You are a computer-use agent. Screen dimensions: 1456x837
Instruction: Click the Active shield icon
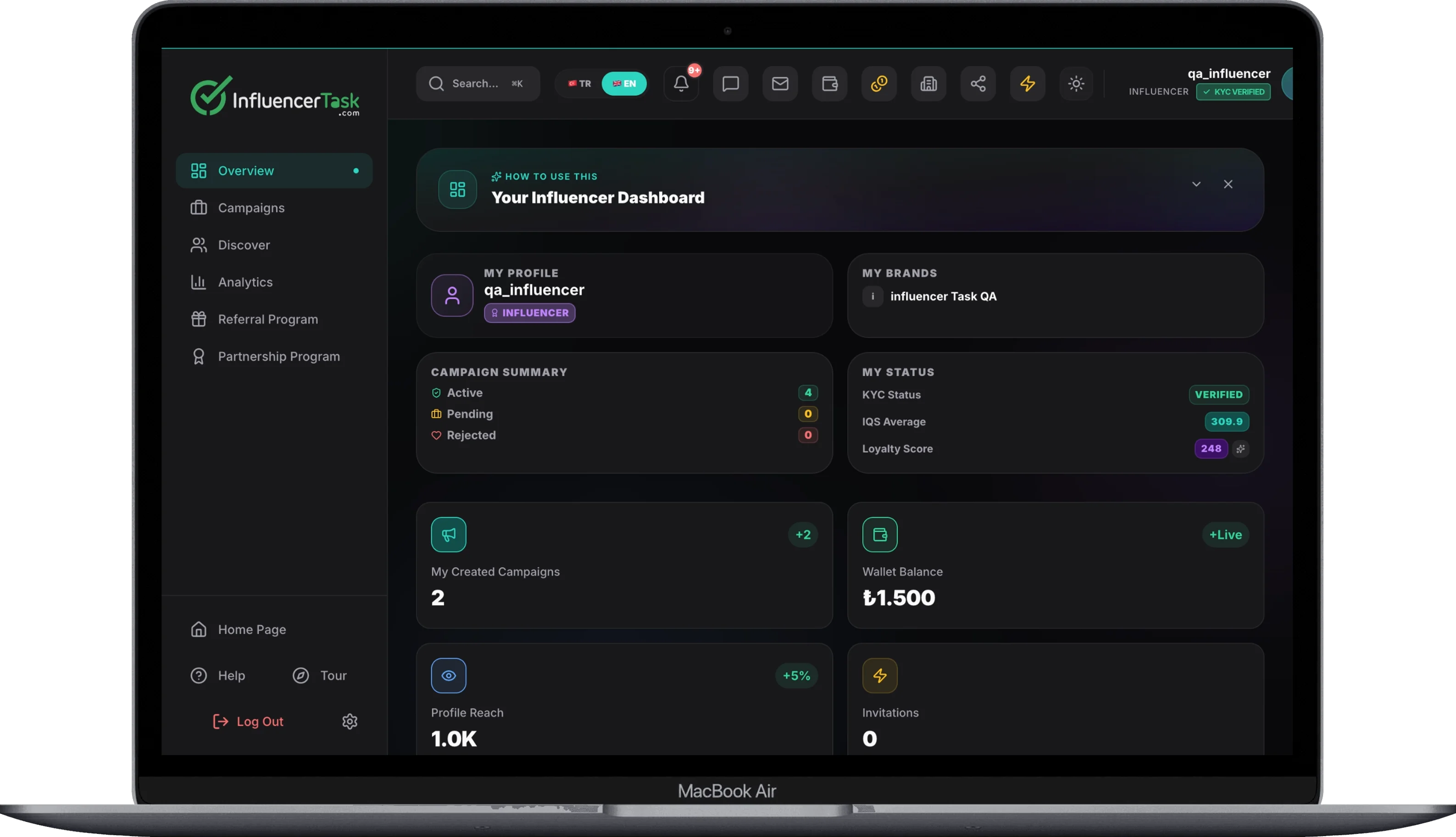pos(436,393)
